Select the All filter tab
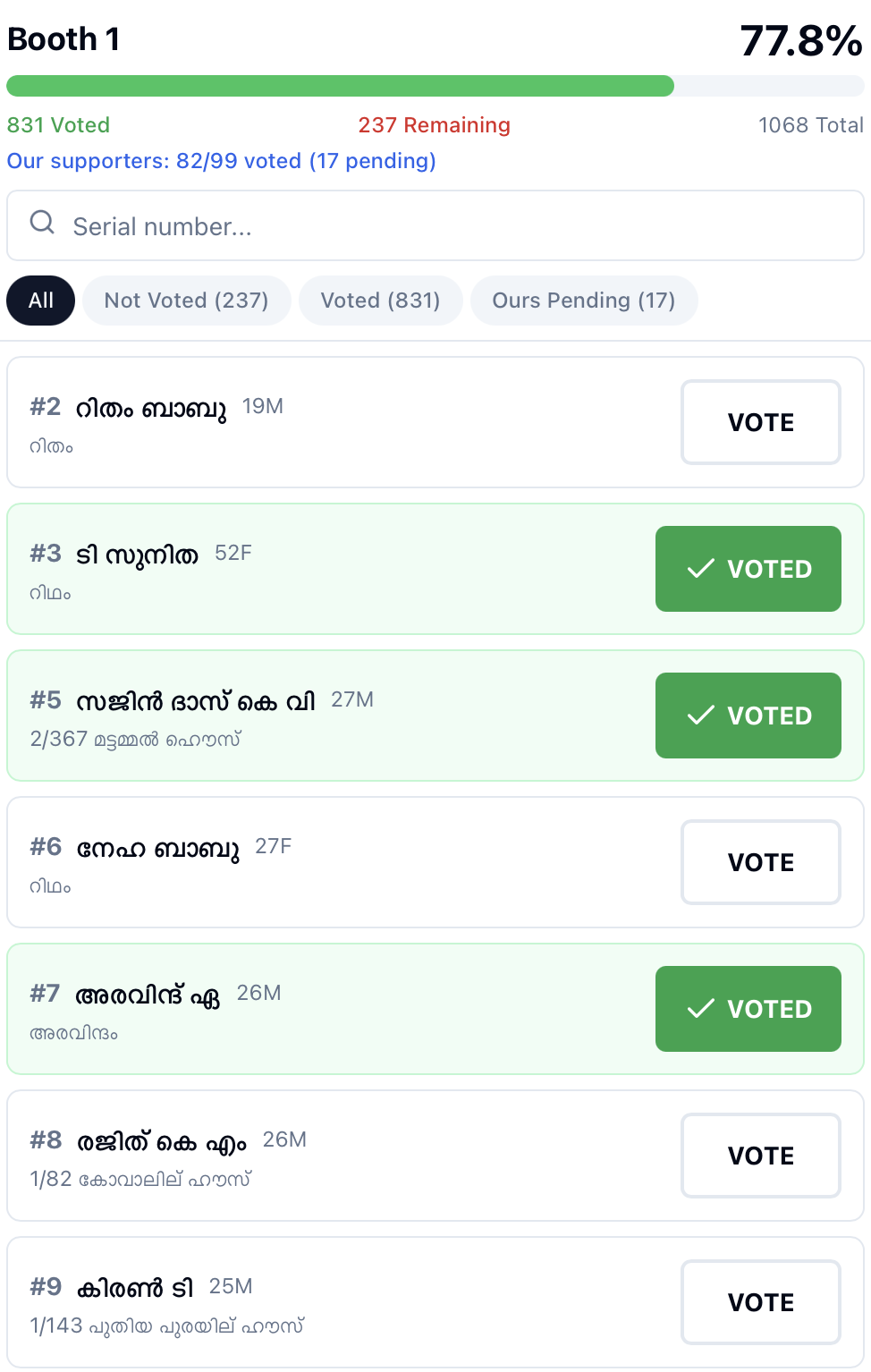871x1372 pixels. (x=41, y=301)
